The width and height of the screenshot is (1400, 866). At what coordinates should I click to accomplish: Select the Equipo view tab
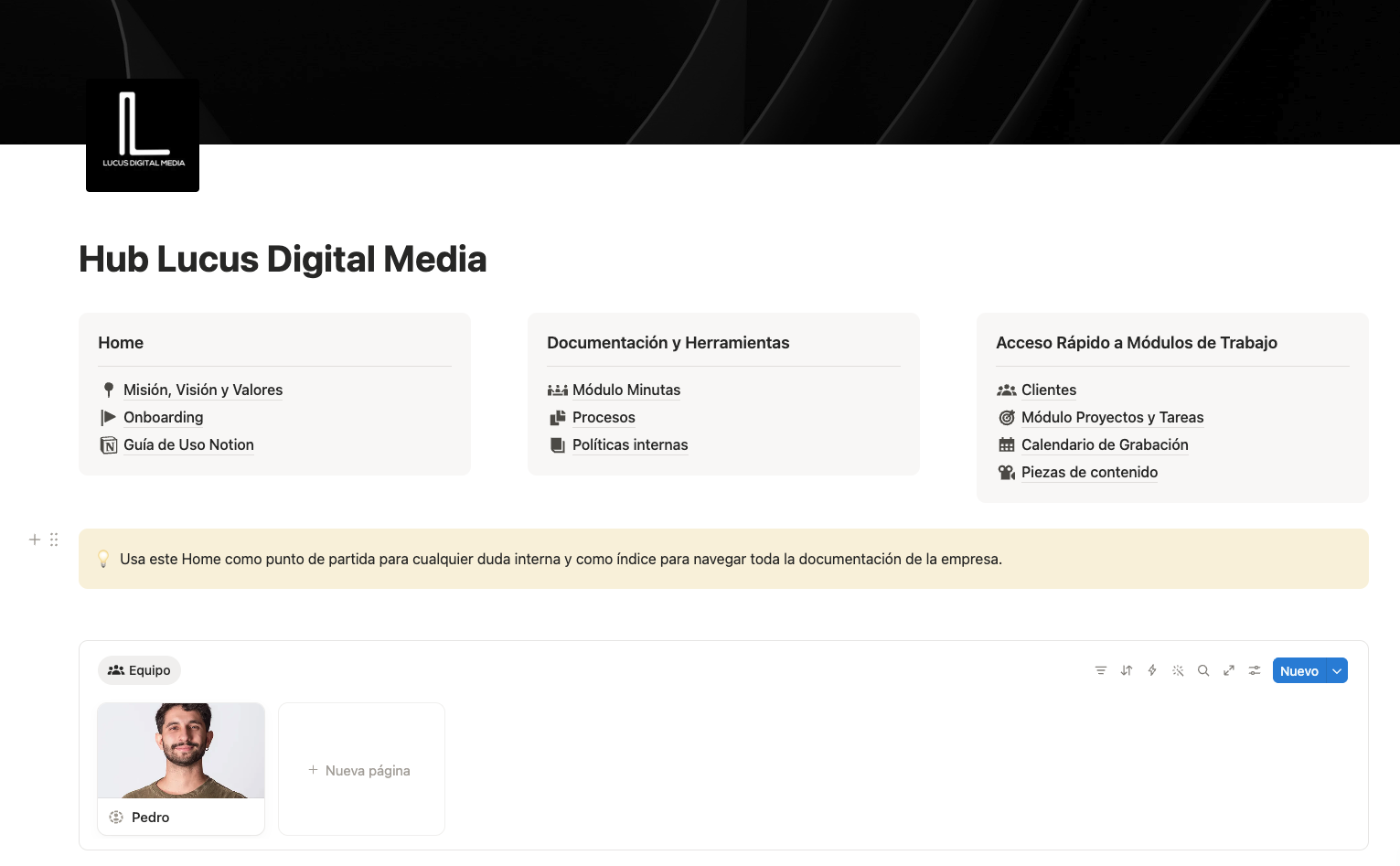[x=139, y=670]
